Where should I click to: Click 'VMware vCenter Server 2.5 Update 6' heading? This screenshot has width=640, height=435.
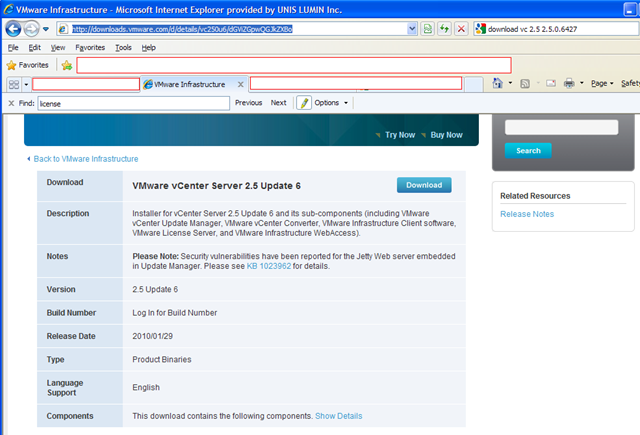(216, 186)
